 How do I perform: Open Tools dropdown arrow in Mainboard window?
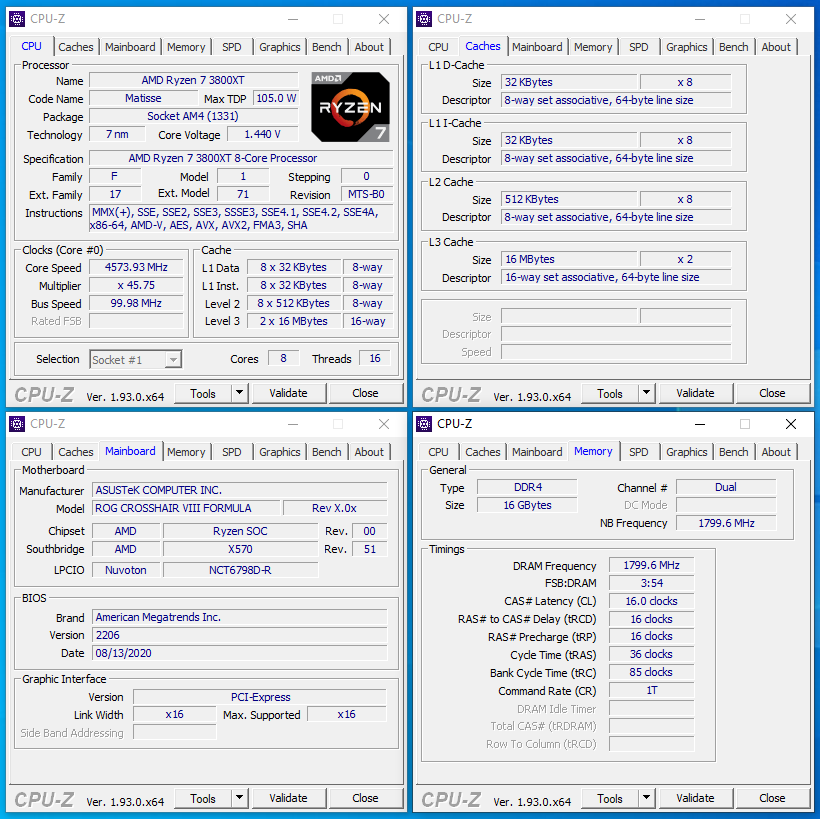click(240, 798)
